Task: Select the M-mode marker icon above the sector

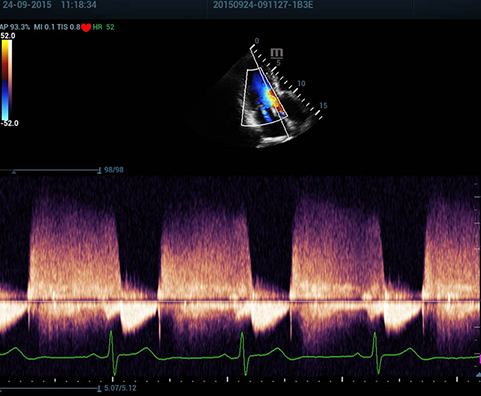Action: point(277,53)
